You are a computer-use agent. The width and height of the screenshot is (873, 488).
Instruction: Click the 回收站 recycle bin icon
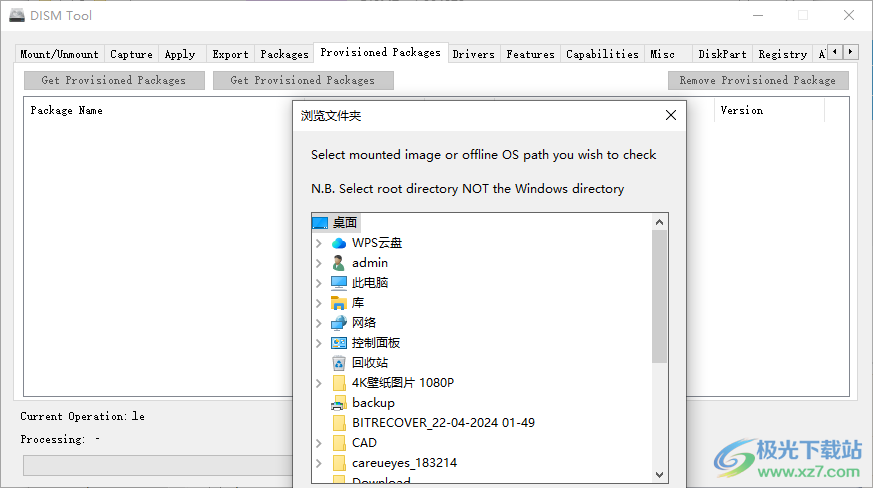[339, 363]
